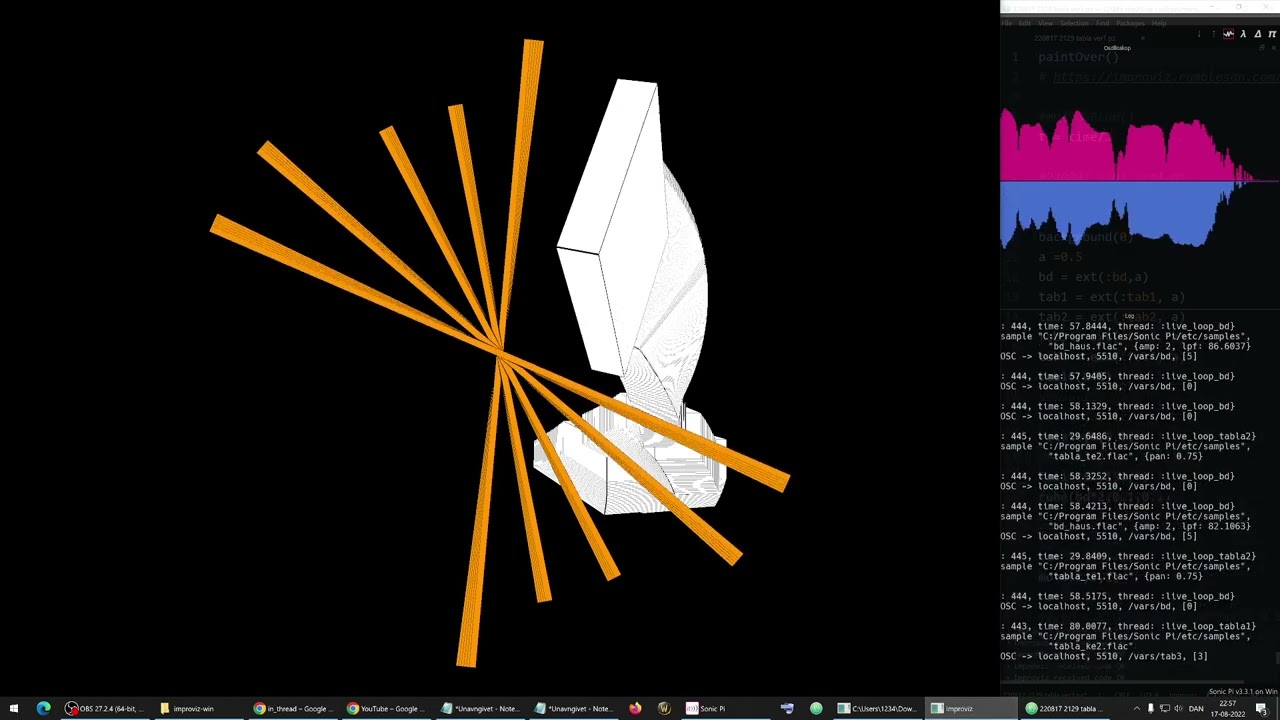
Task: Open the blue network app icon in taskbar
Action: coord(787,709)
